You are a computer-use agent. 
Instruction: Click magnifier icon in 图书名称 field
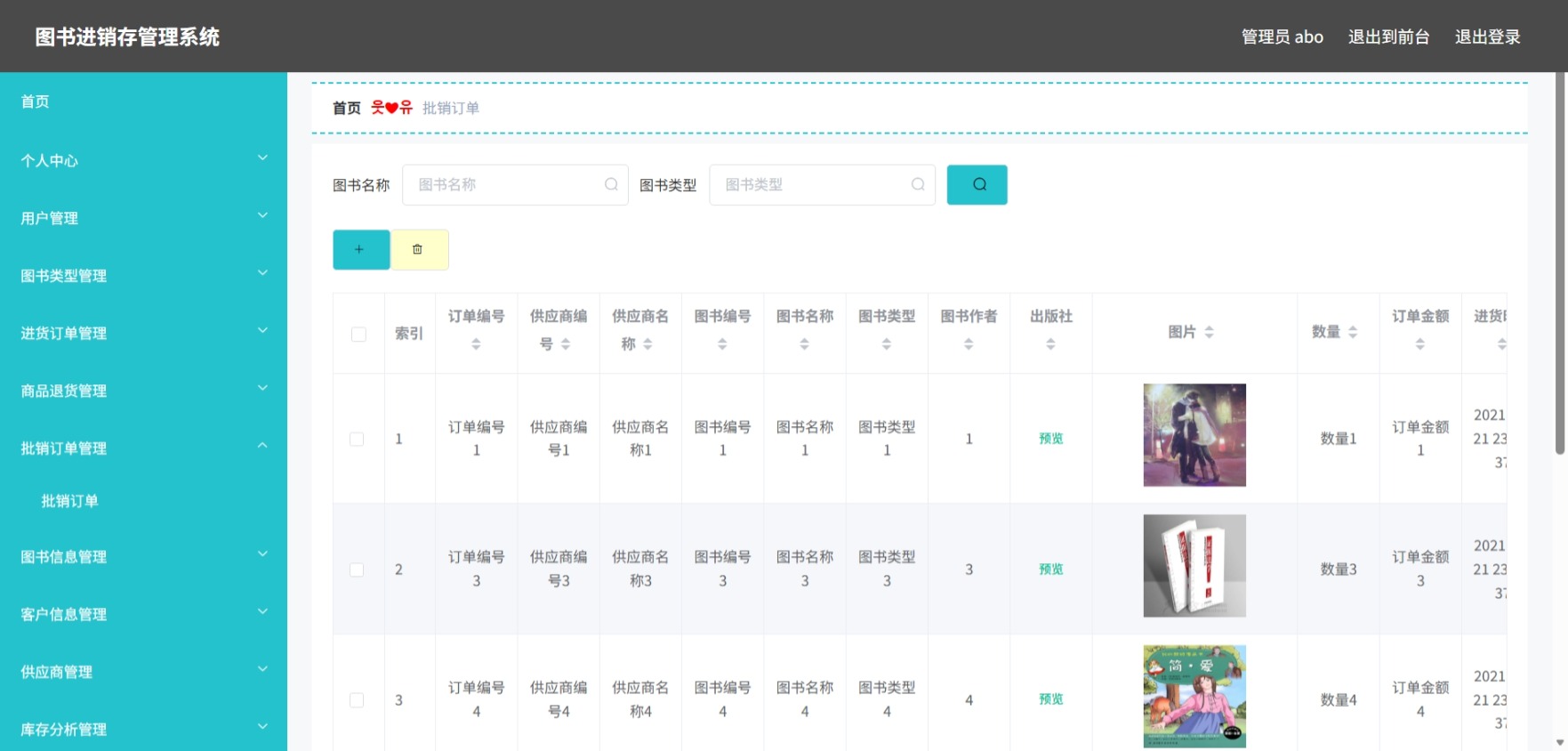[611, 184]
